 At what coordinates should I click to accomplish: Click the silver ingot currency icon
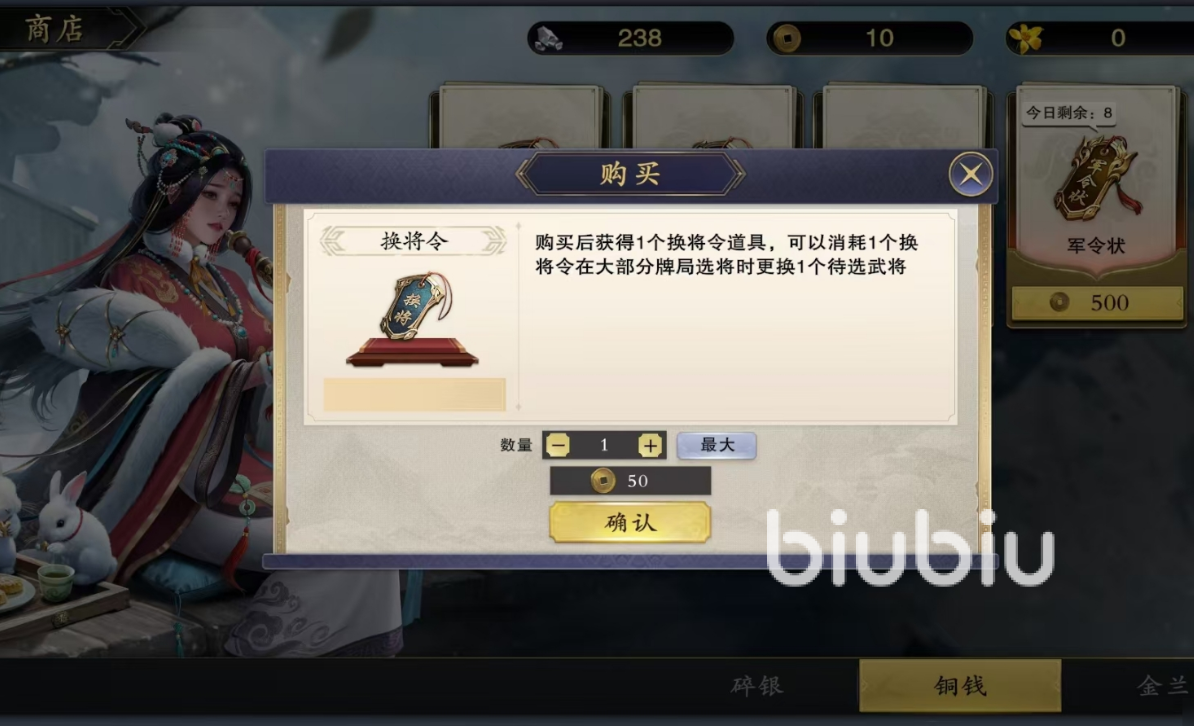[548, 38]
